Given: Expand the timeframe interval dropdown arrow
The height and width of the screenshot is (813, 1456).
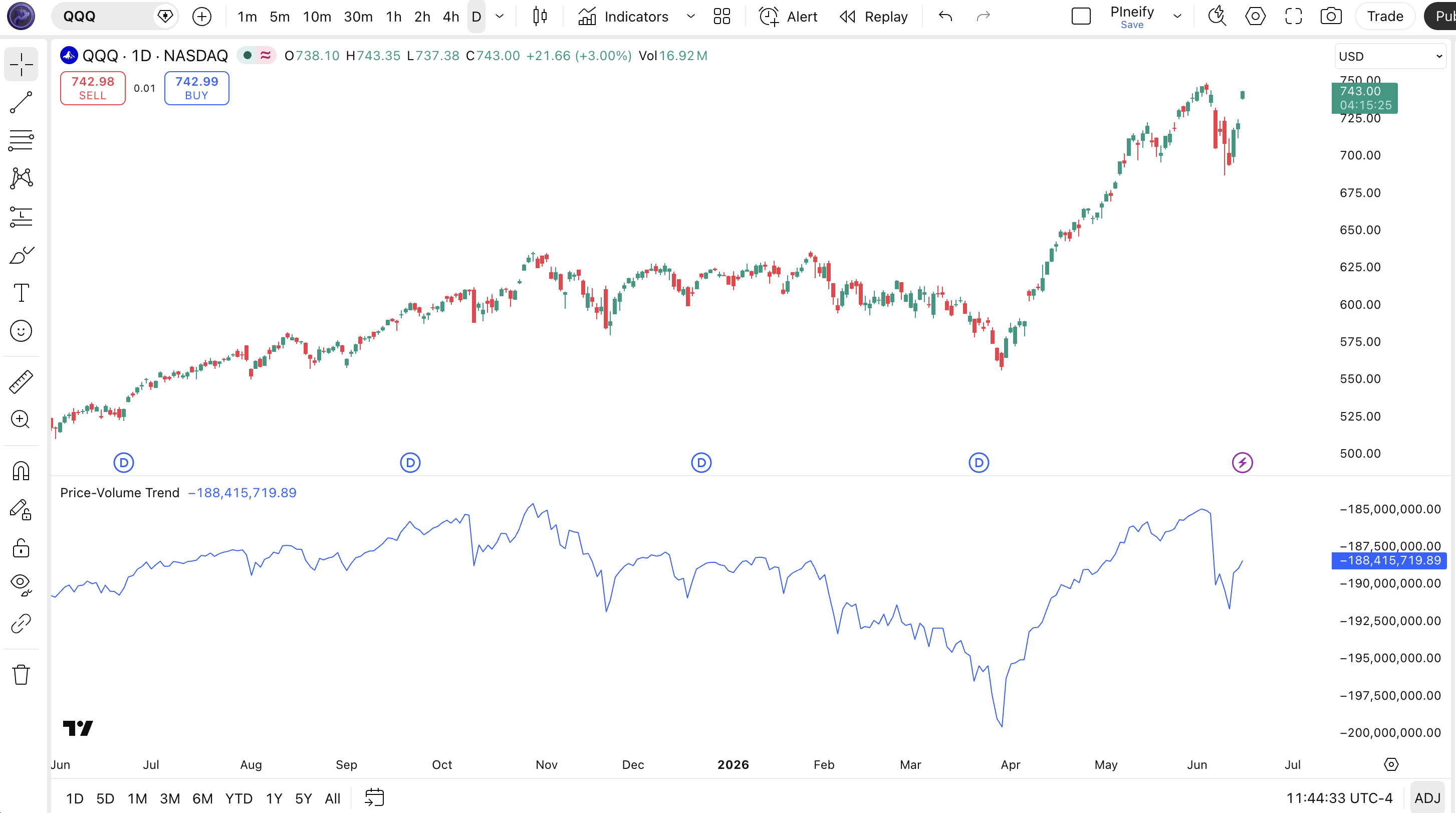Looking at the screenshot, I should (x=500, y=17).
